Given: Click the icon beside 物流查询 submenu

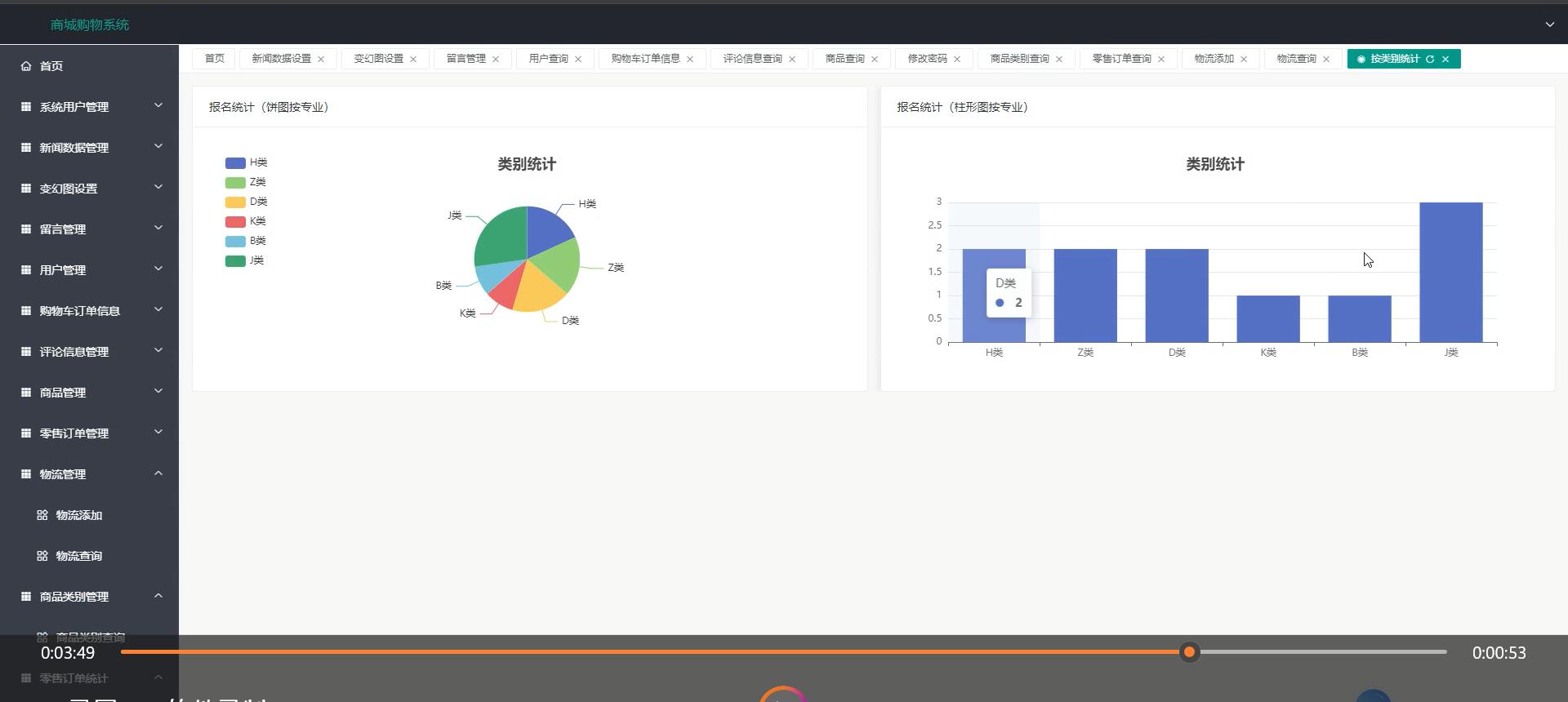Looking at the screenshot, I should click(42, 556).
